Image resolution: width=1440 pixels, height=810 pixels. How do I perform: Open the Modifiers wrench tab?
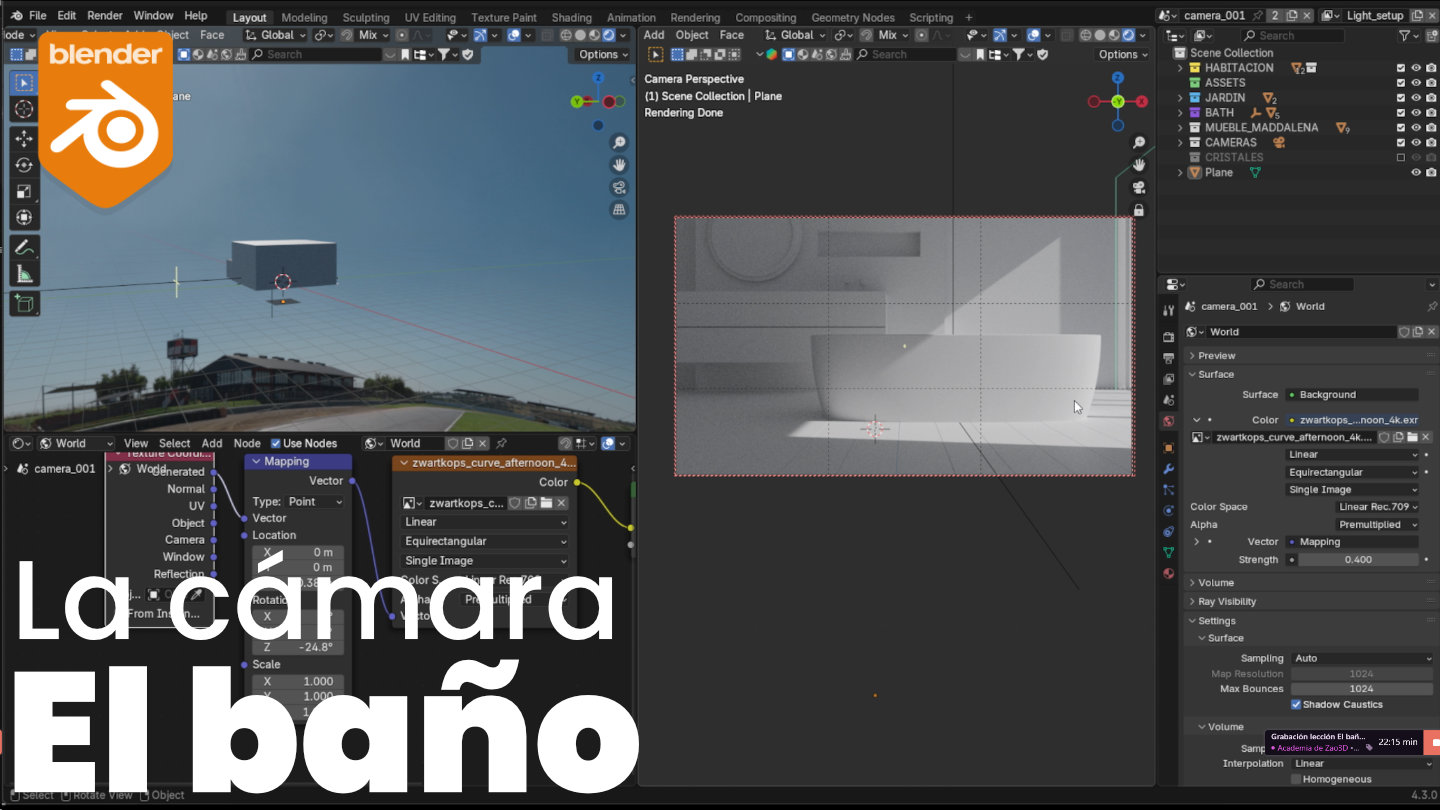[1168, 468]
